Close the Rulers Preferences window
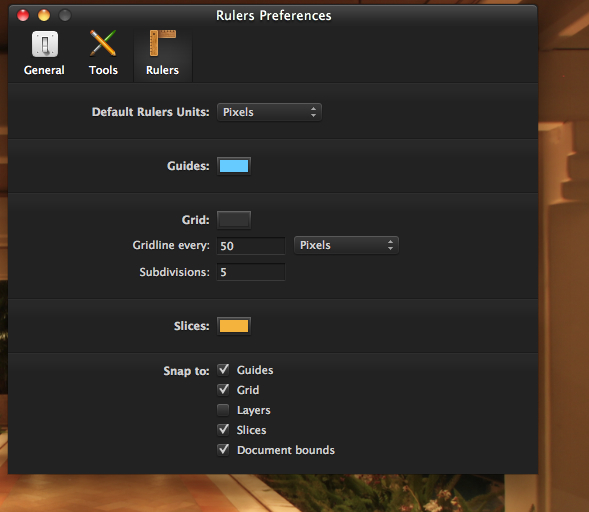589x512 pixels. (x=23, y=15)
